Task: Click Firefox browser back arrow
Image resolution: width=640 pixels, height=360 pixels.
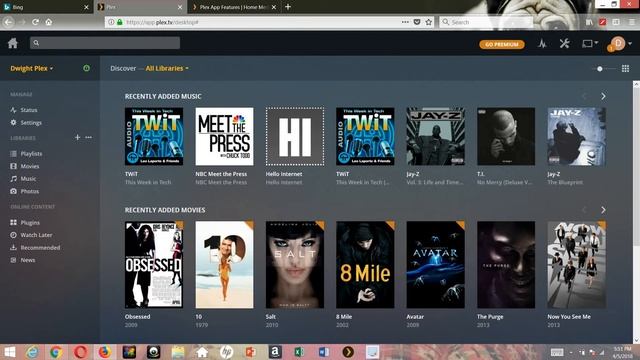Action: pos(9,22)
